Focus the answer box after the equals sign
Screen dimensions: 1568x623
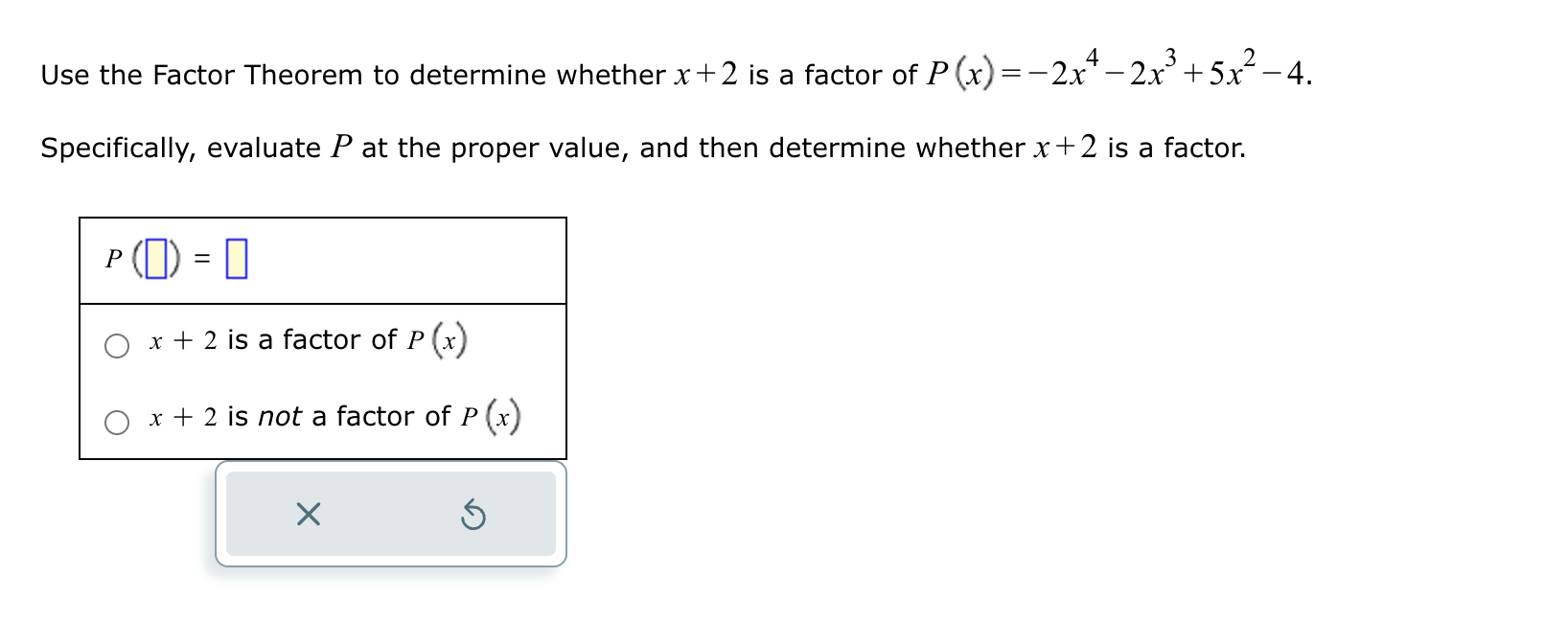pos(235,258)
